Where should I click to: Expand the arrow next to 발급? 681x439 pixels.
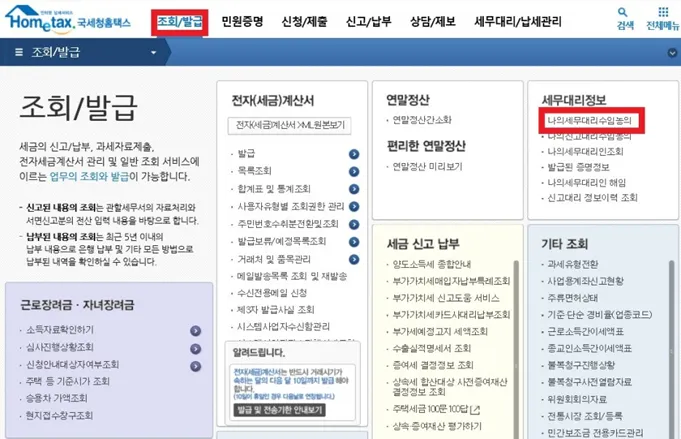coord(354,154)
